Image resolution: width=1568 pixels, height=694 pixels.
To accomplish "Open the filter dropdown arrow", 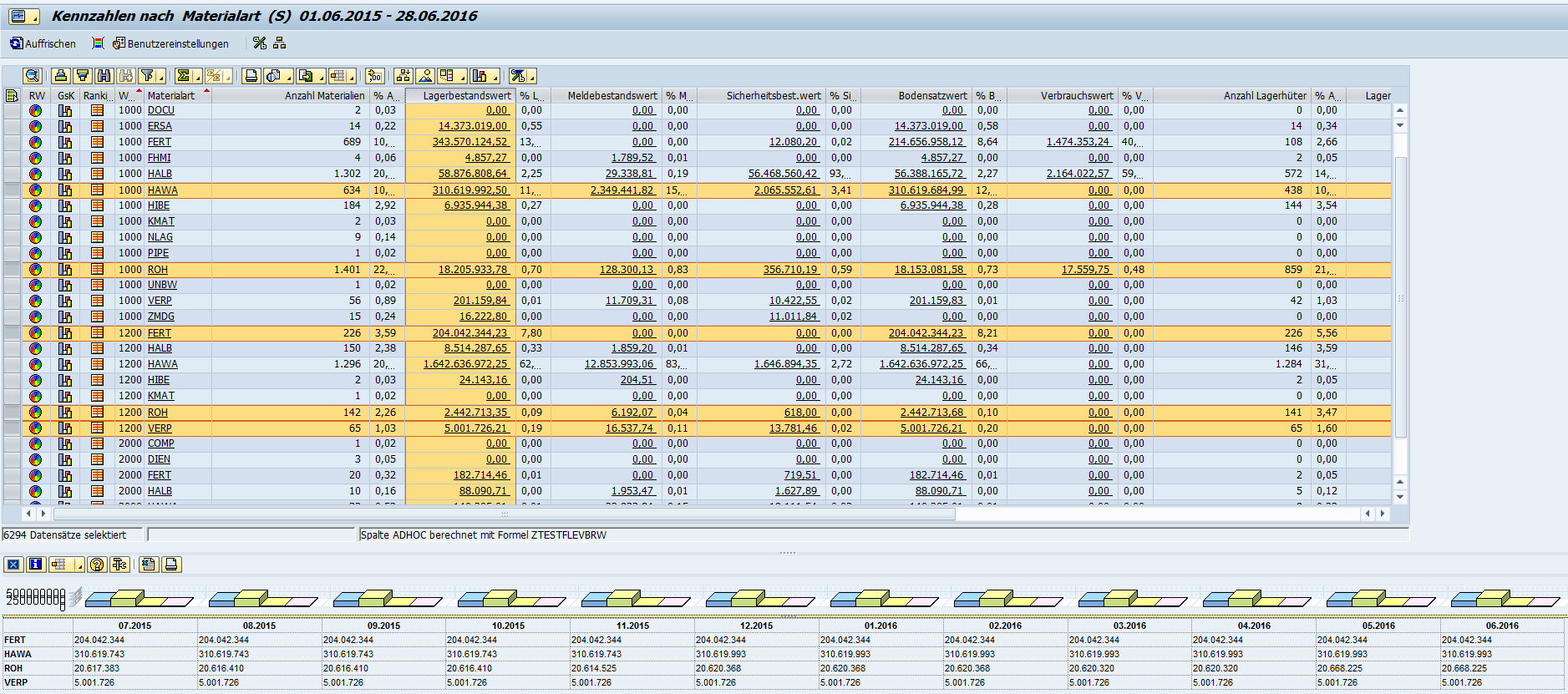I will point(160,78).
